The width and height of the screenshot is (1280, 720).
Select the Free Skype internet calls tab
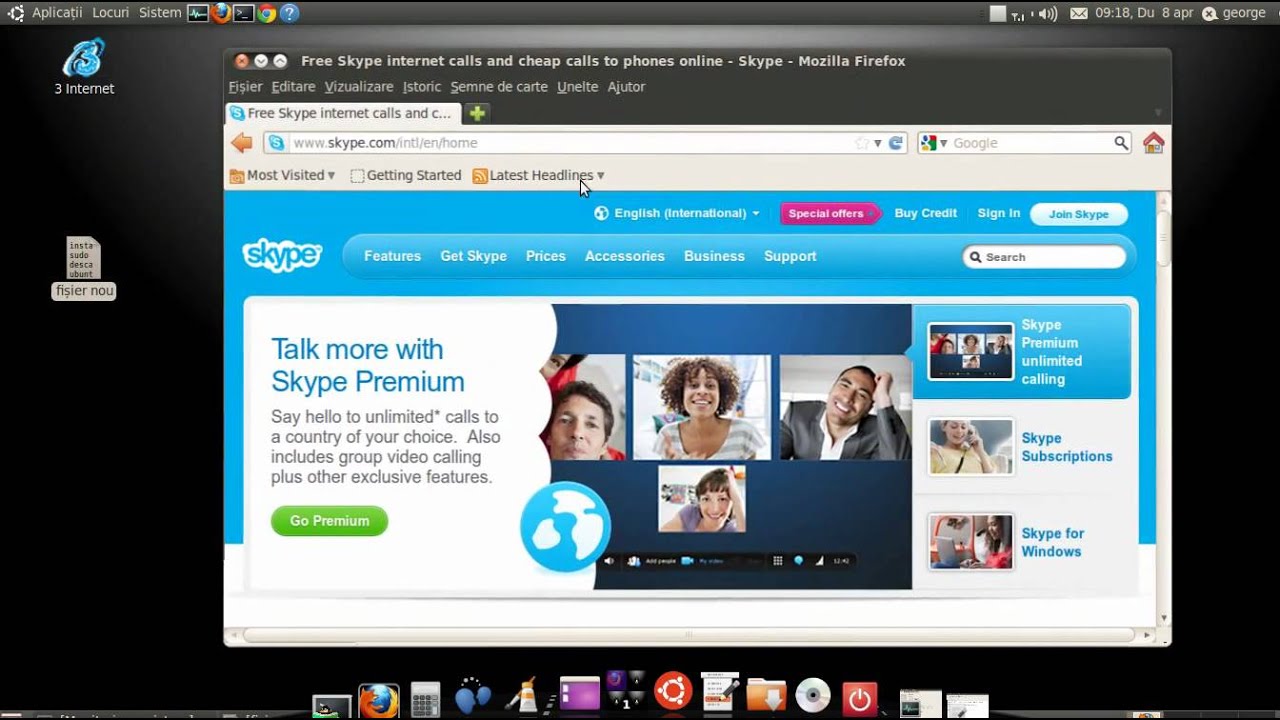point(344,113)
